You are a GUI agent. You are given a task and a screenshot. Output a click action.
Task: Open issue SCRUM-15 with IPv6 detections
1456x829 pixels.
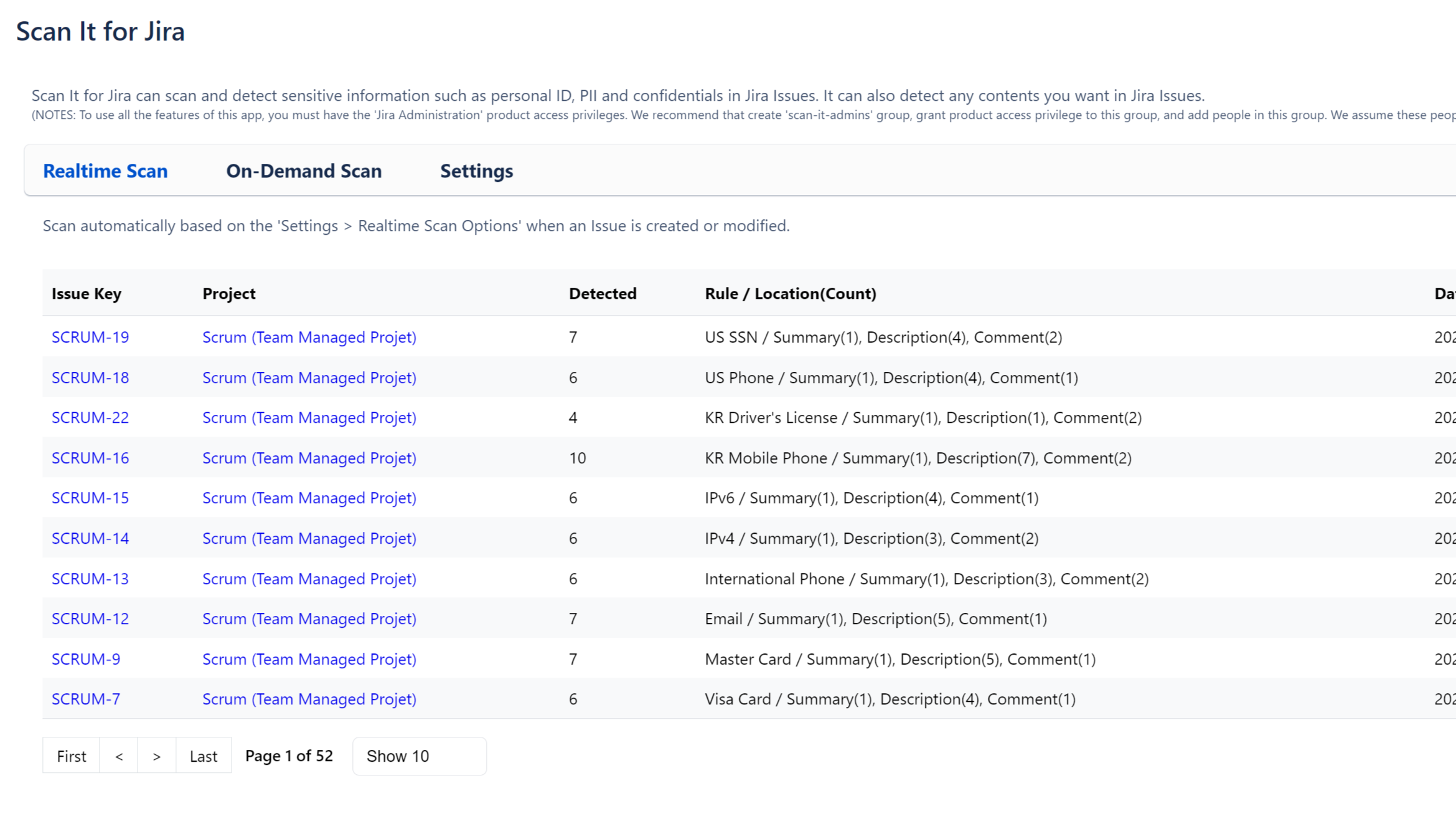[x=90, y=498]
